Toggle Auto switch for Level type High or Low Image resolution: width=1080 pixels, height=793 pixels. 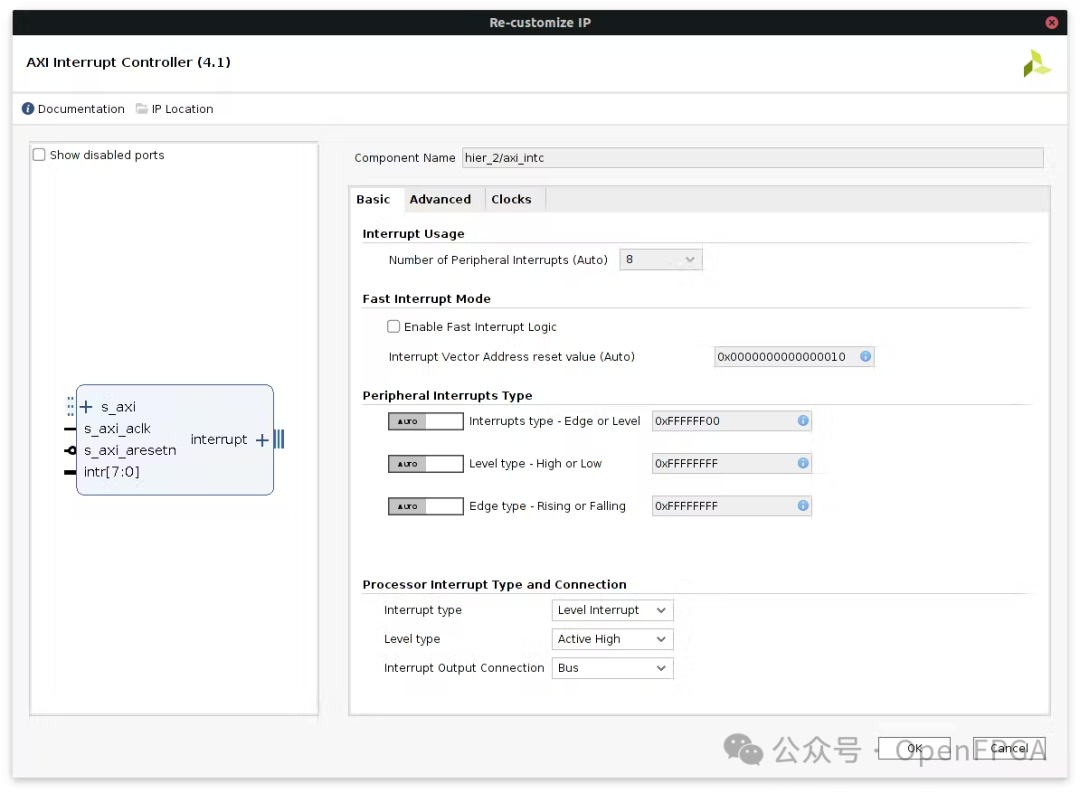pos(425,464)
